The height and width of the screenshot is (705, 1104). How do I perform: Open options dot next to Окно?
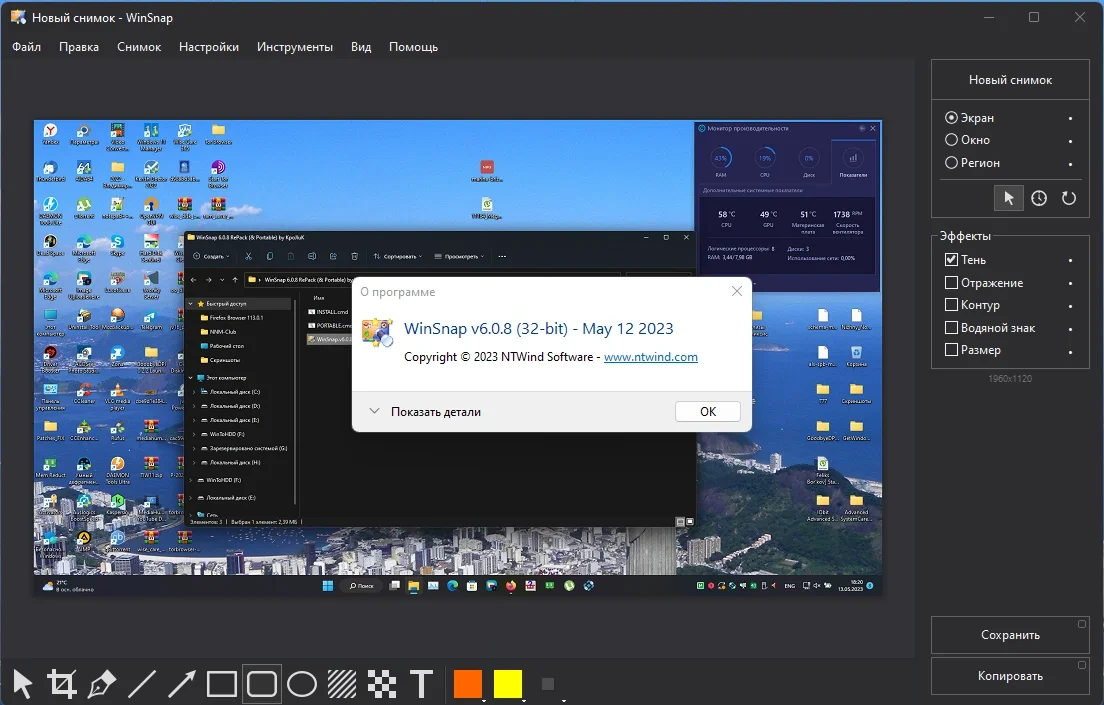click(1070, 141)
